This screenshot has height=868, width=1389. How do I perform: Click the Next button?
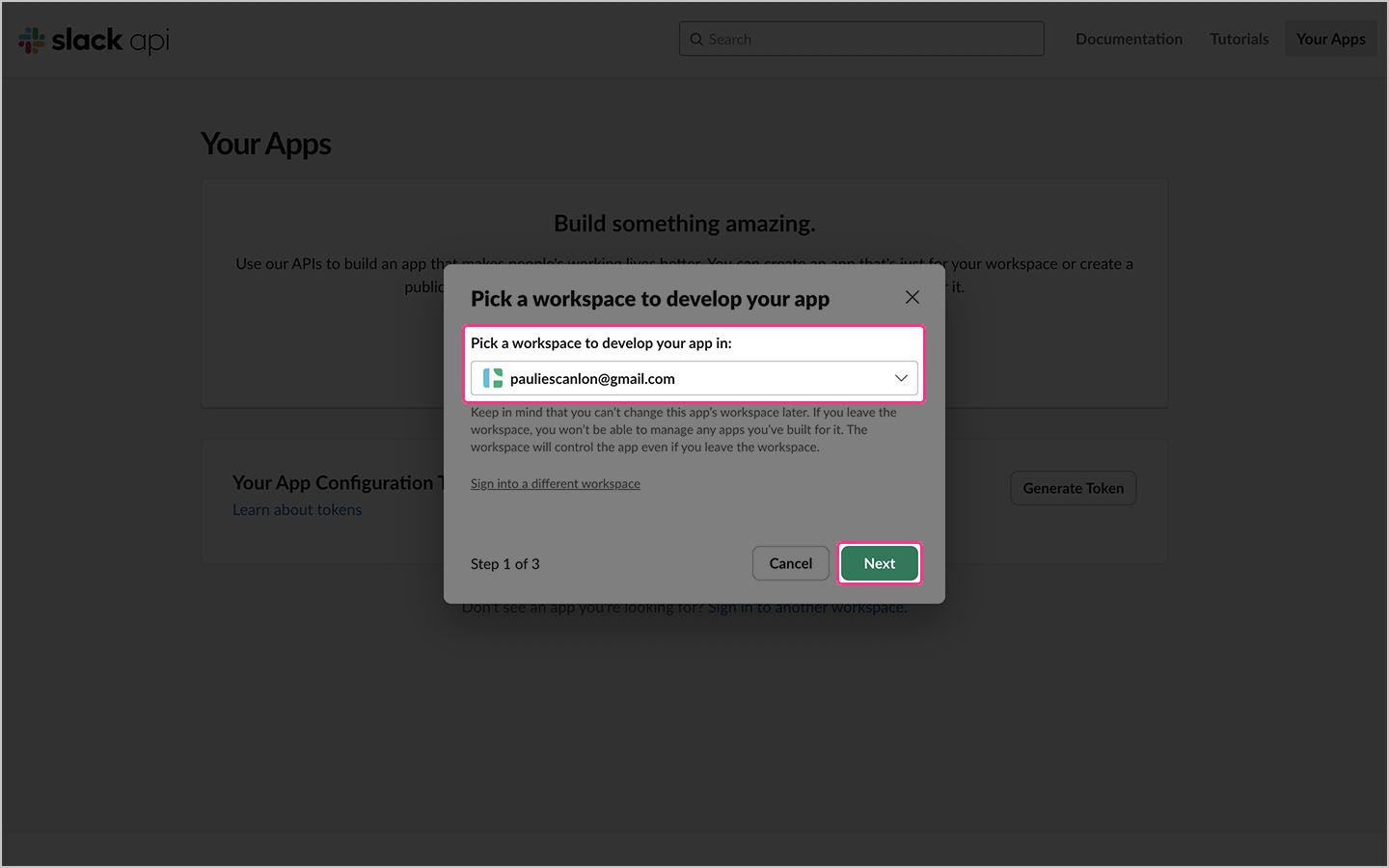pyautogui.click(x=879, y=563)
